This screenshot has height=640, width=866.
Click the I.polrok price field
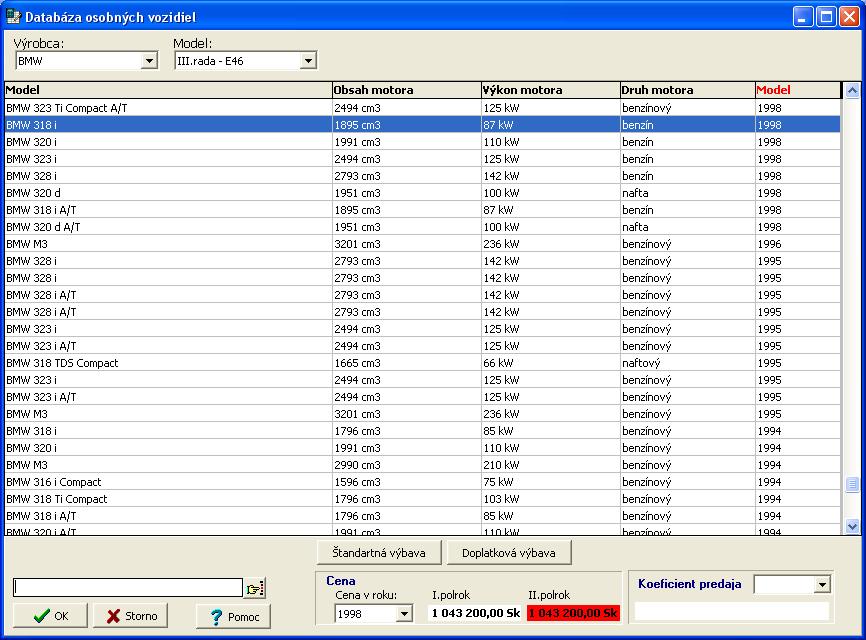(x=476, y=613)
